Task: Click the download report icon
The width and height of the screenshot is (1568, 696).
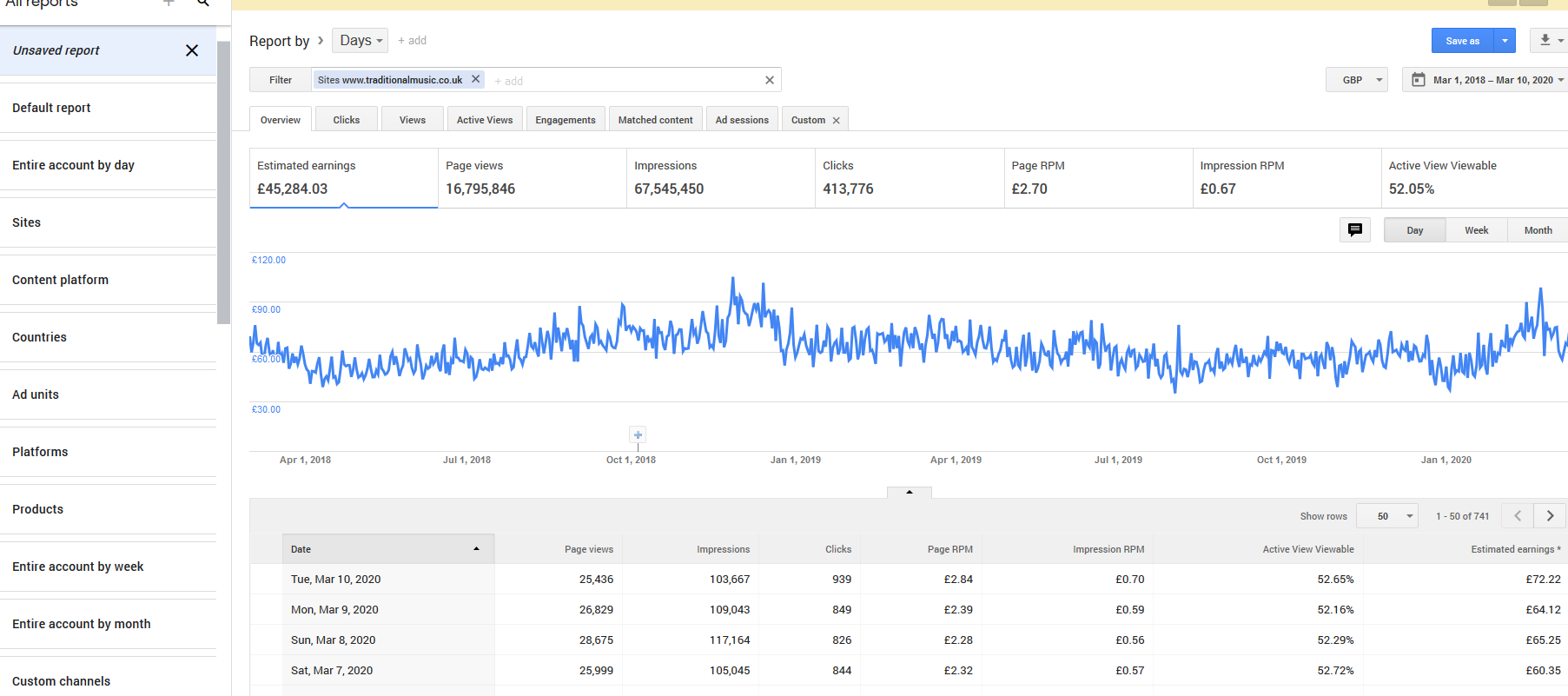Action: coord(1545,40)
